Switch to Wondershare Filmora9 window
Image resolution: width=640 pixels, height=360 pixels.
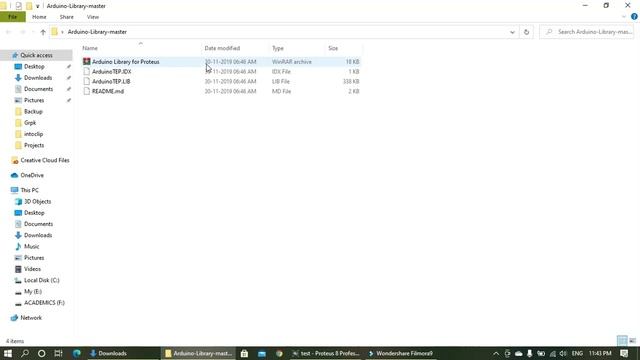[x=400, y=353]
